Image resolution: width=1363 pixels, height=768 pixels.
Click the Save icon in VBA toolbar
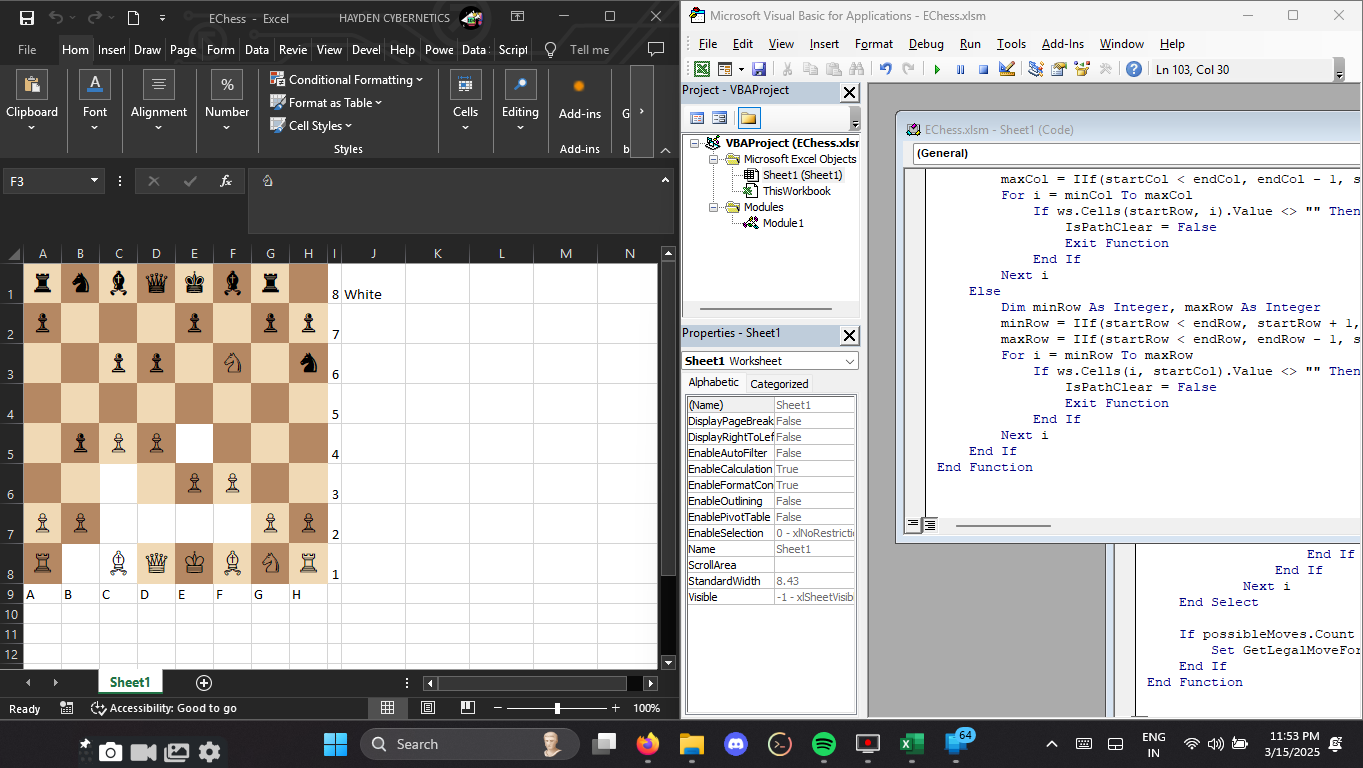click(x=759, y=69)
